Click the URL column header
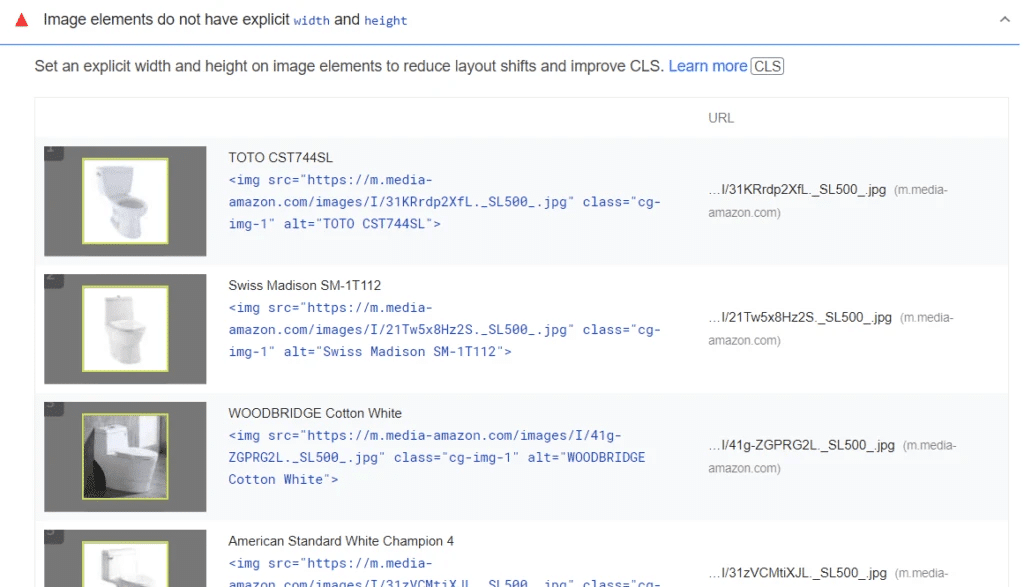The height and width of the screenshot is (587, 1024). click(x=720, y=118)
